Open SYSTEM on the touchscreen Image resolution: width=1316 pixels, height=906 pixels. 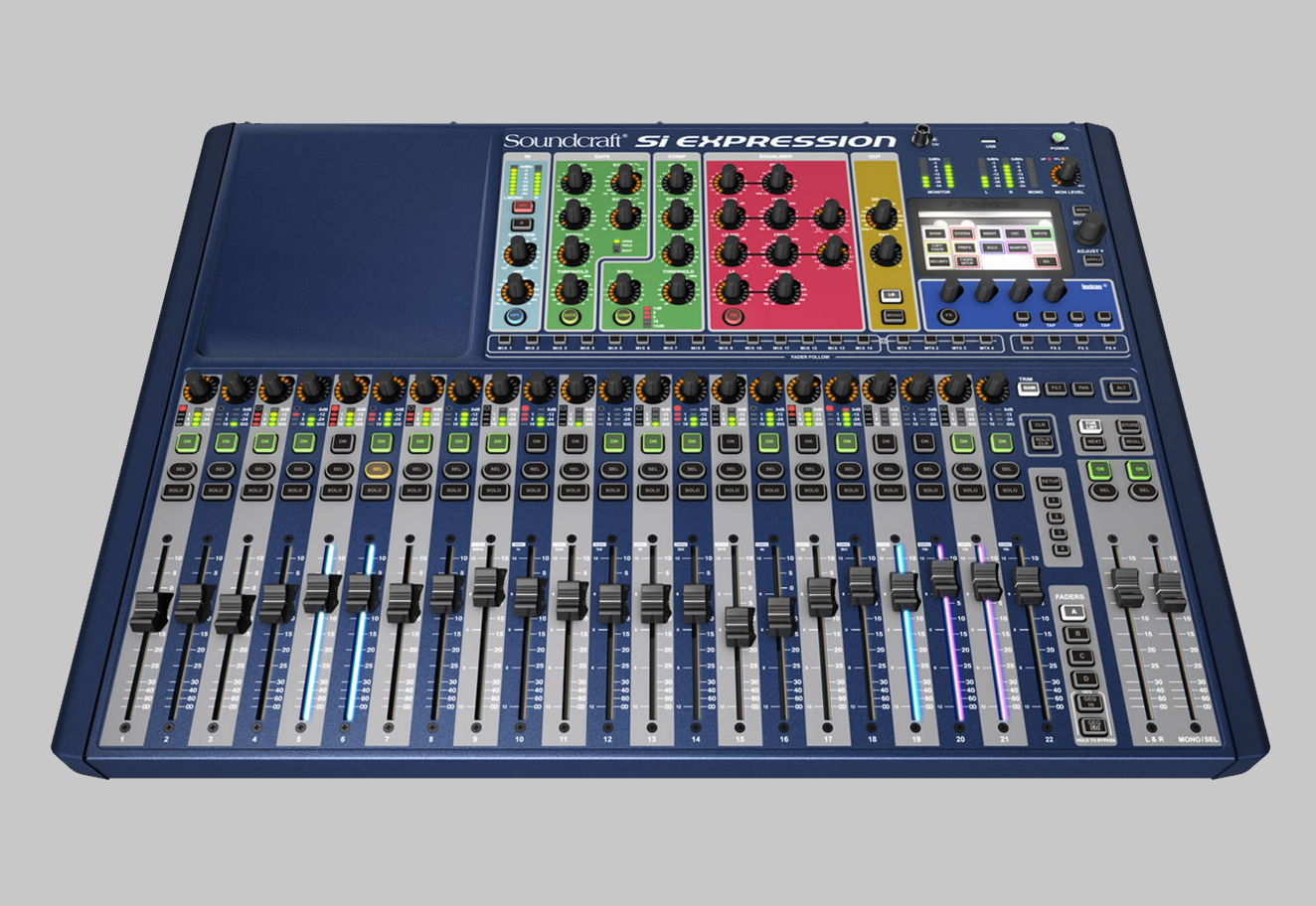click(x=962, y=233)
